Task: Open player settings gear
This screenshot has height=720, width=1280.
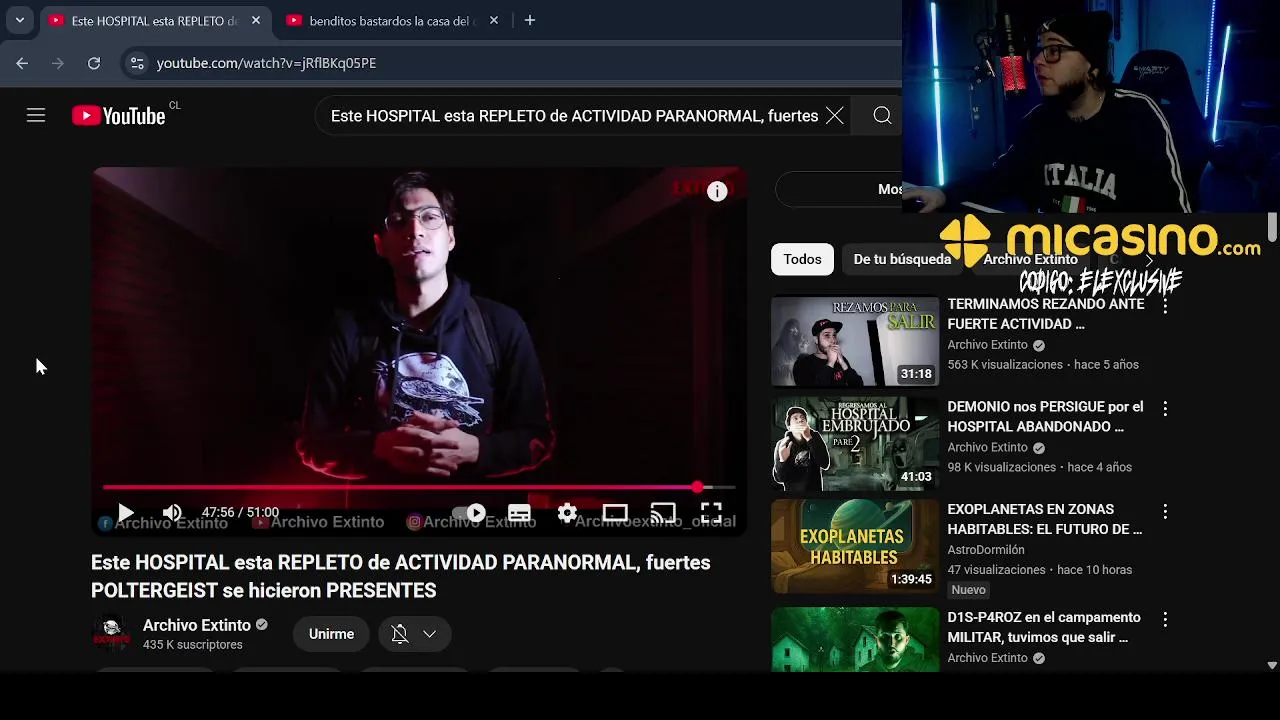Action: click(567, 513)
